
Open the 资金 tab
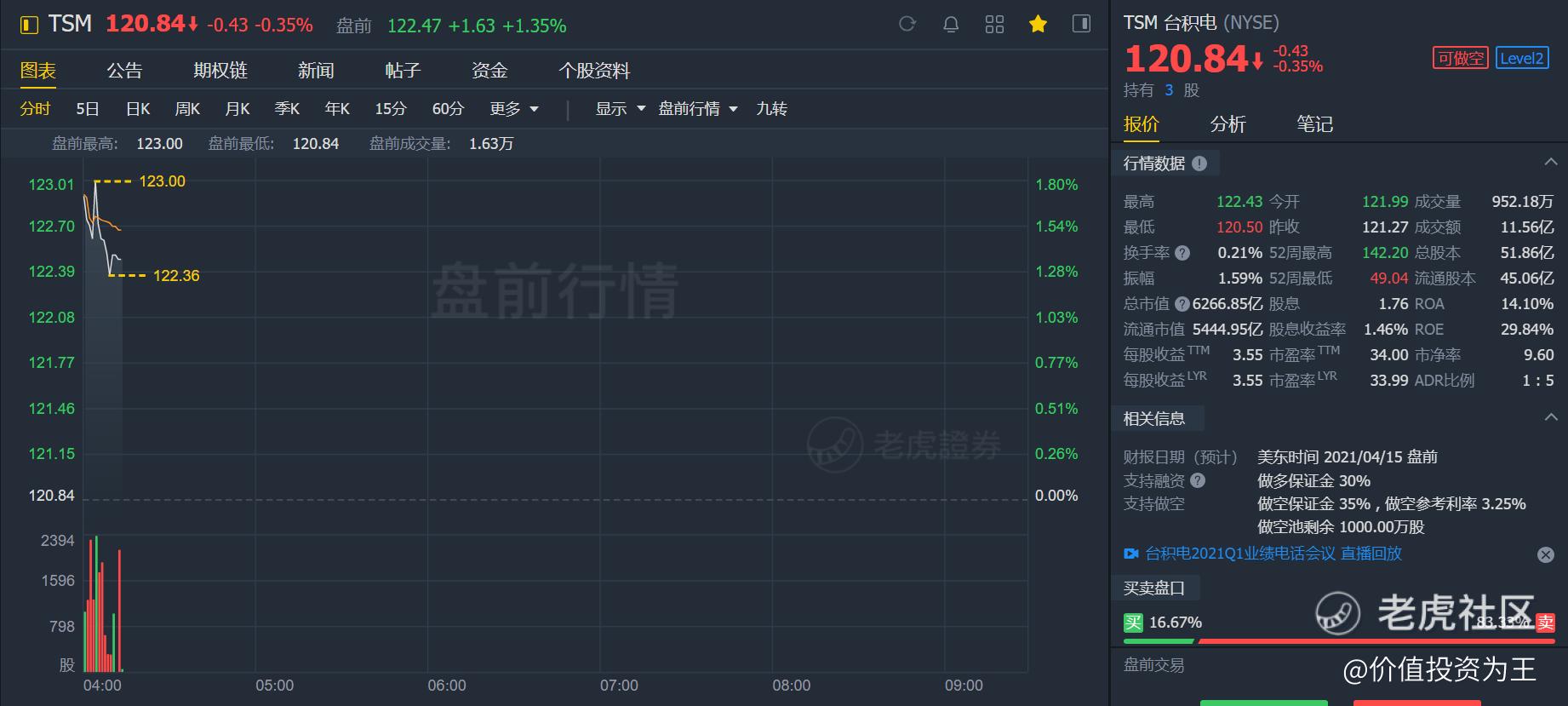click(x=489, y=71)
